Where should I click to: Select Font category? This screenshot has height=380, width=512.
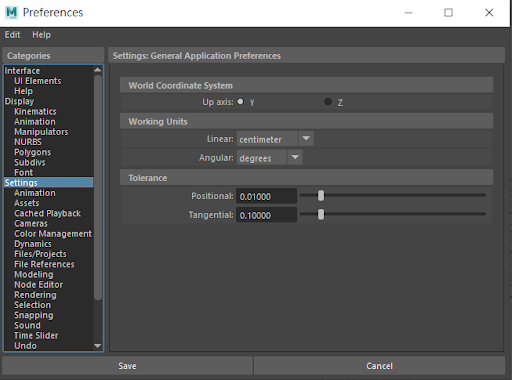(23, 172)
